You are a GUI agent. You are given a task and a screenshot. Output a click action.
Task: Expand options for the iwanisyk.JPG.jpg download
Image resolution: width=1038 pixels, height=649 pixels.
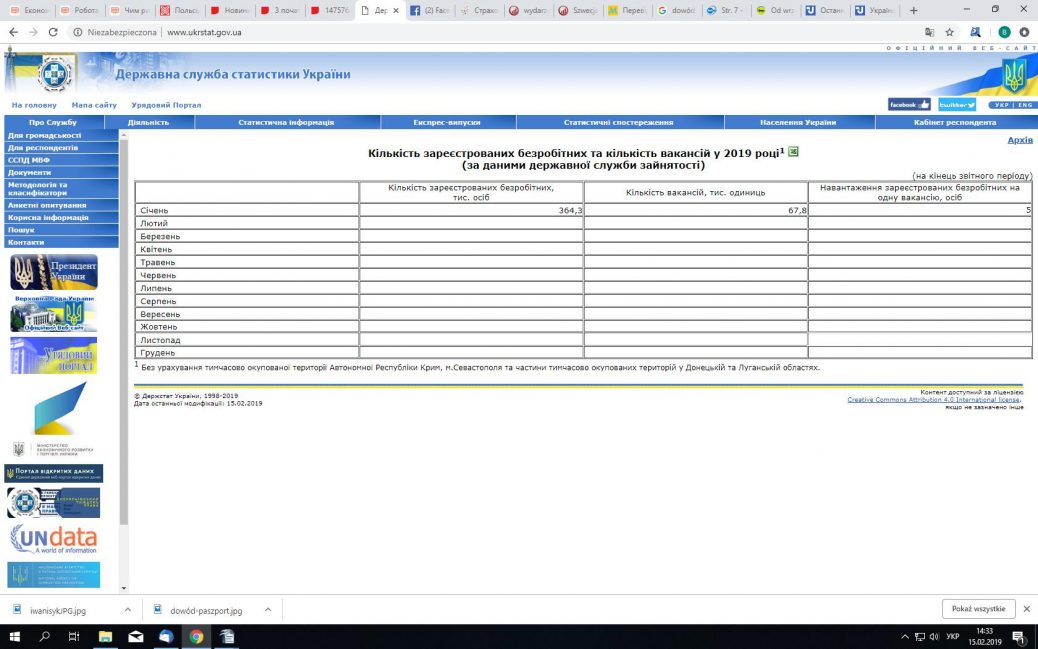click(127, 609)
